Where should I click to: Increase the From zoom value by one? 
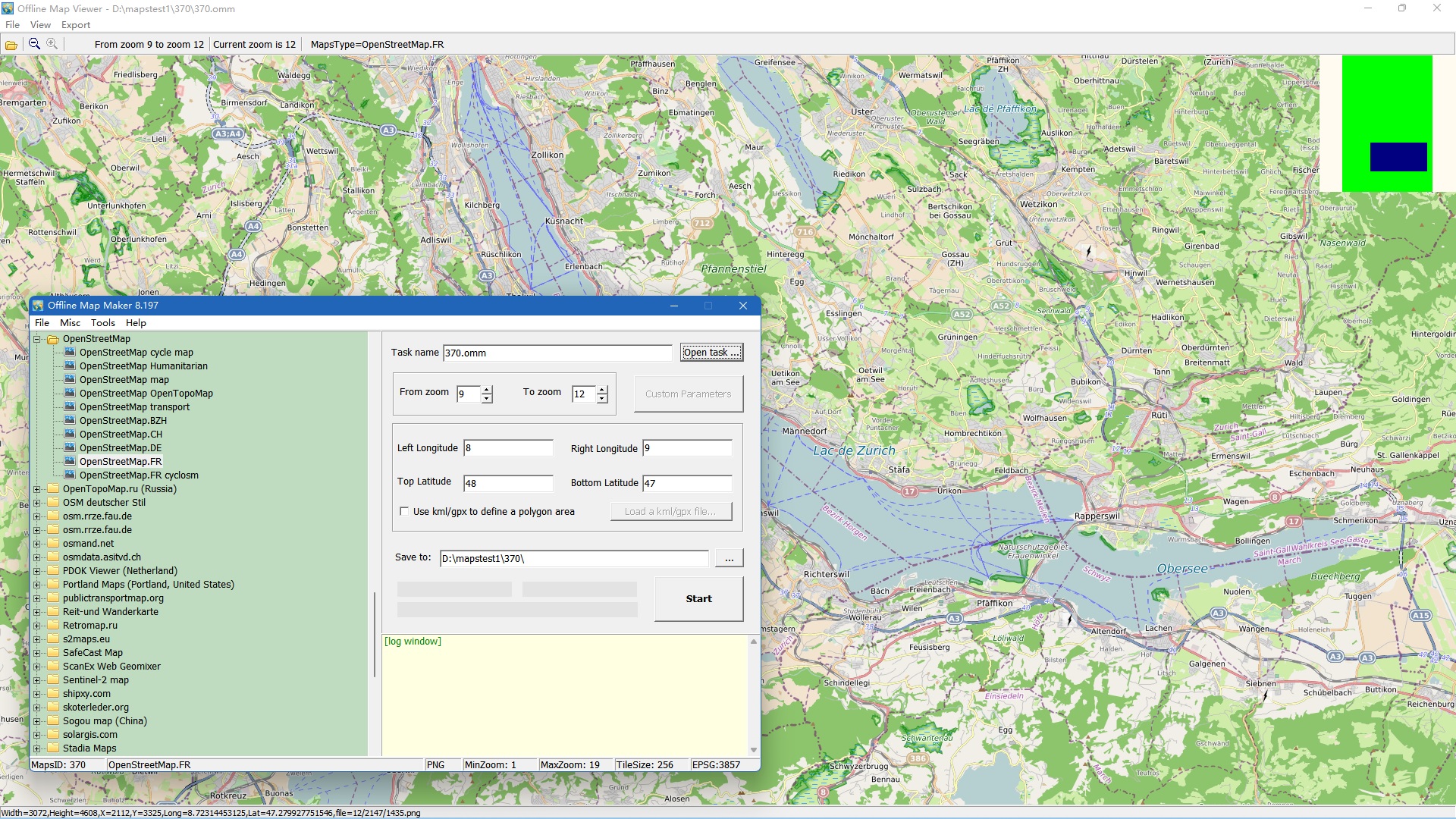(487, 390)
